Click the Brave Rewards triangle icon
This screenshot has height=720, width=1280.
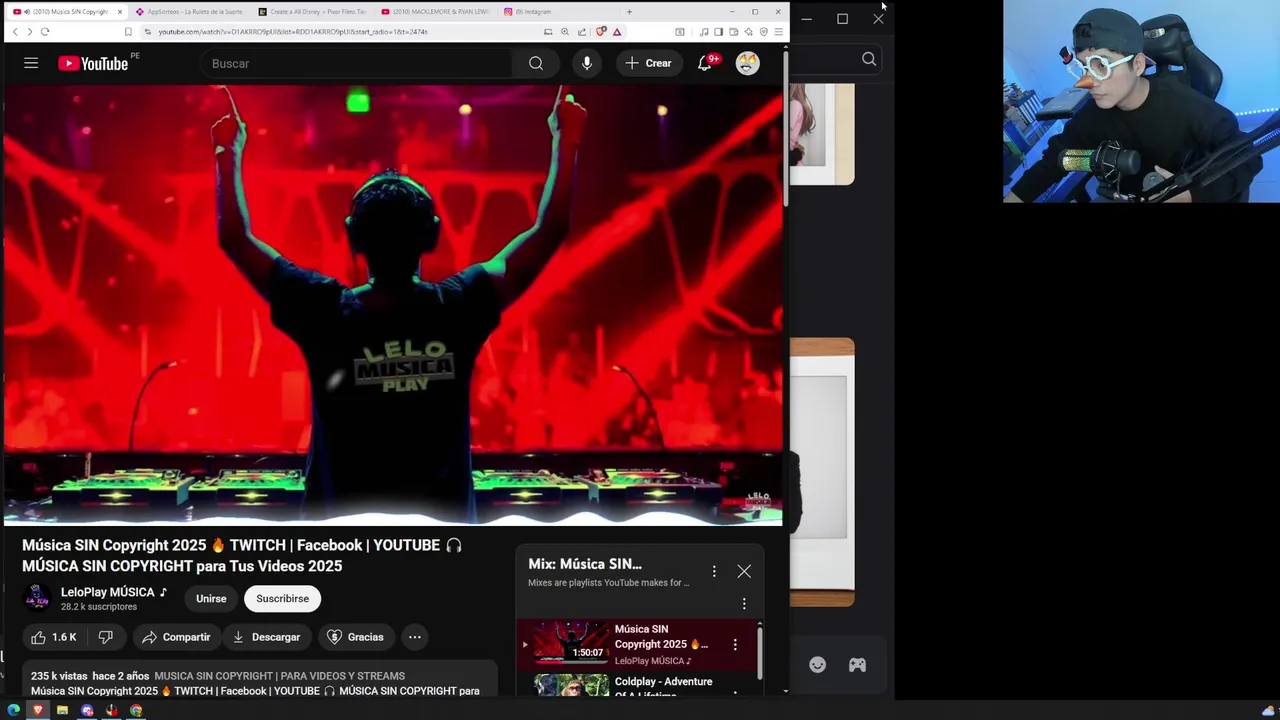pyautogui.click(x=617, y=32)
